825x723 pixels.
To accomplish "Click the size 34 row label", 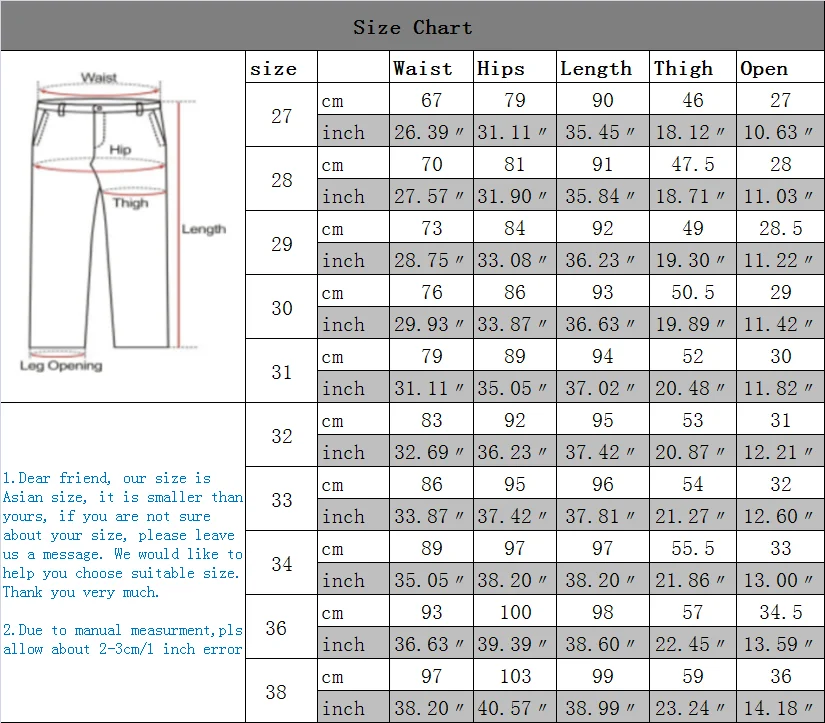I will pyautogui.click(x=281, y=564).
